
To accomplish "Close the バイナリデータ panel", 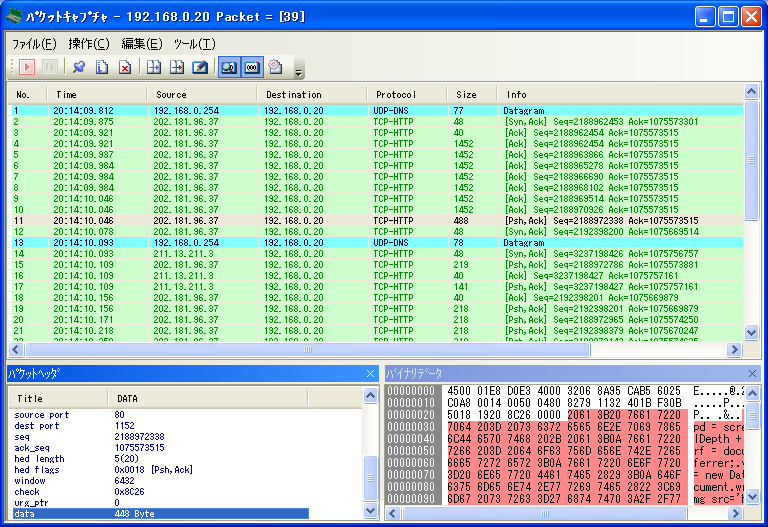I will [752, 374].
